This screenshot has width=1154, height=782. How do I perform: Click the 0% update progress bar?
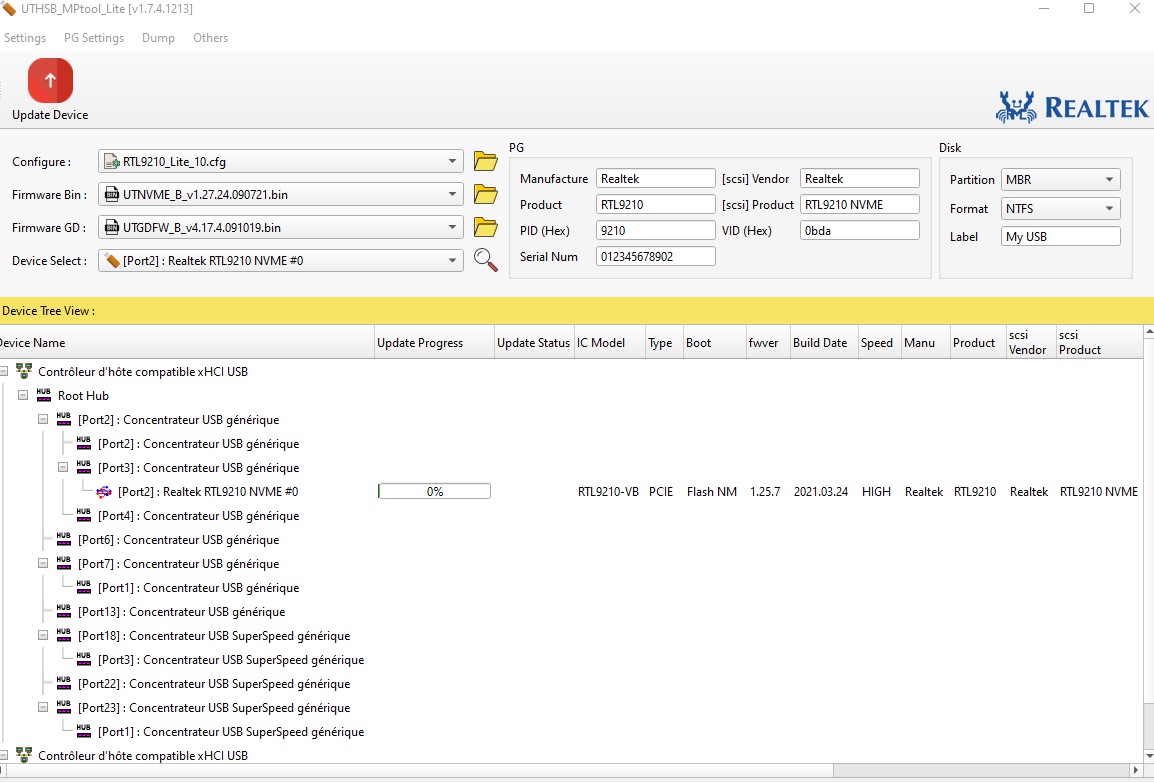point(434,491)
